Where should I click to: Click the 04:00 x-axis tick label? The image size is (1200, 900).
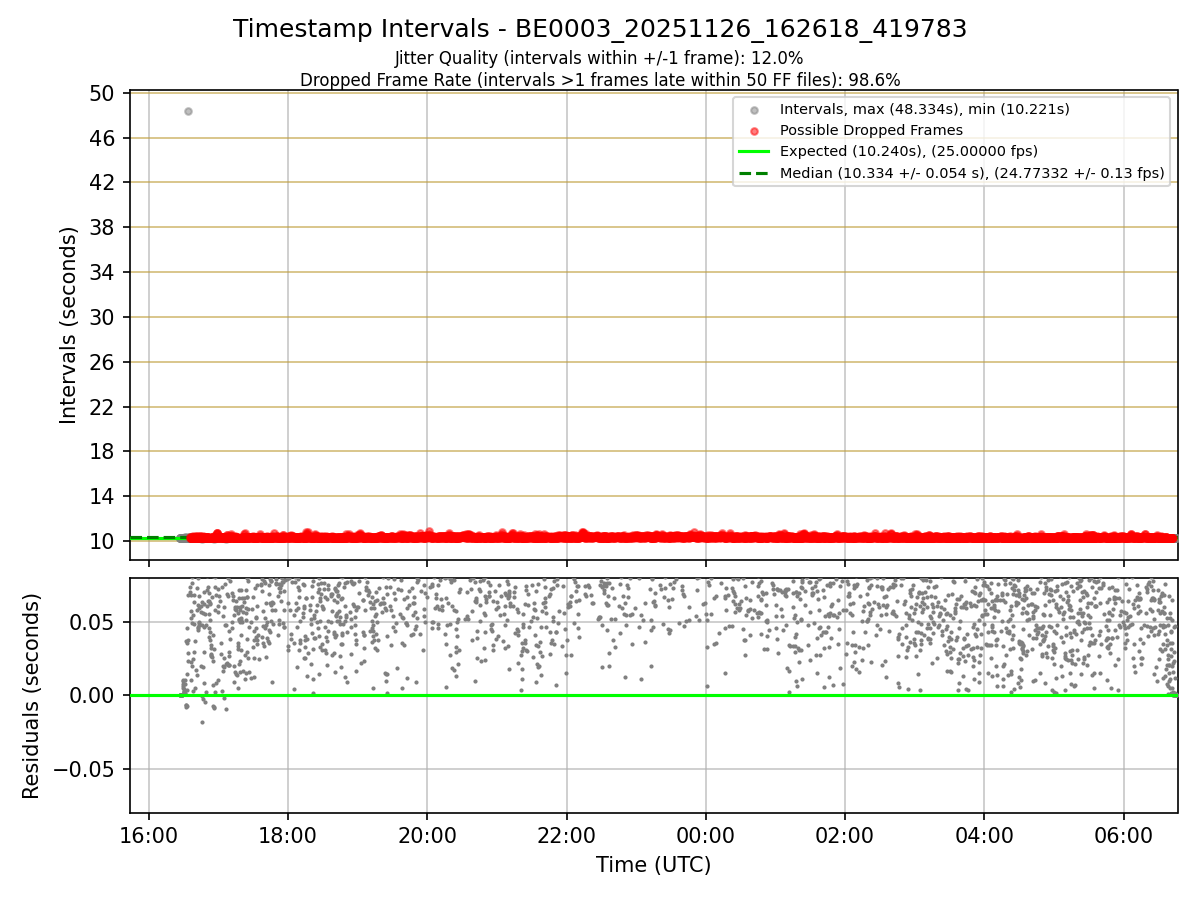pyautogui.click(x=984, y=834)
